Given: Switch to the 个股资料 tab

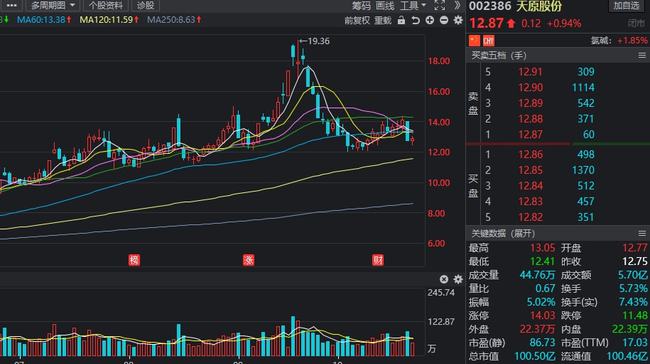Looking at the screenshot, I should coord(106,5).
